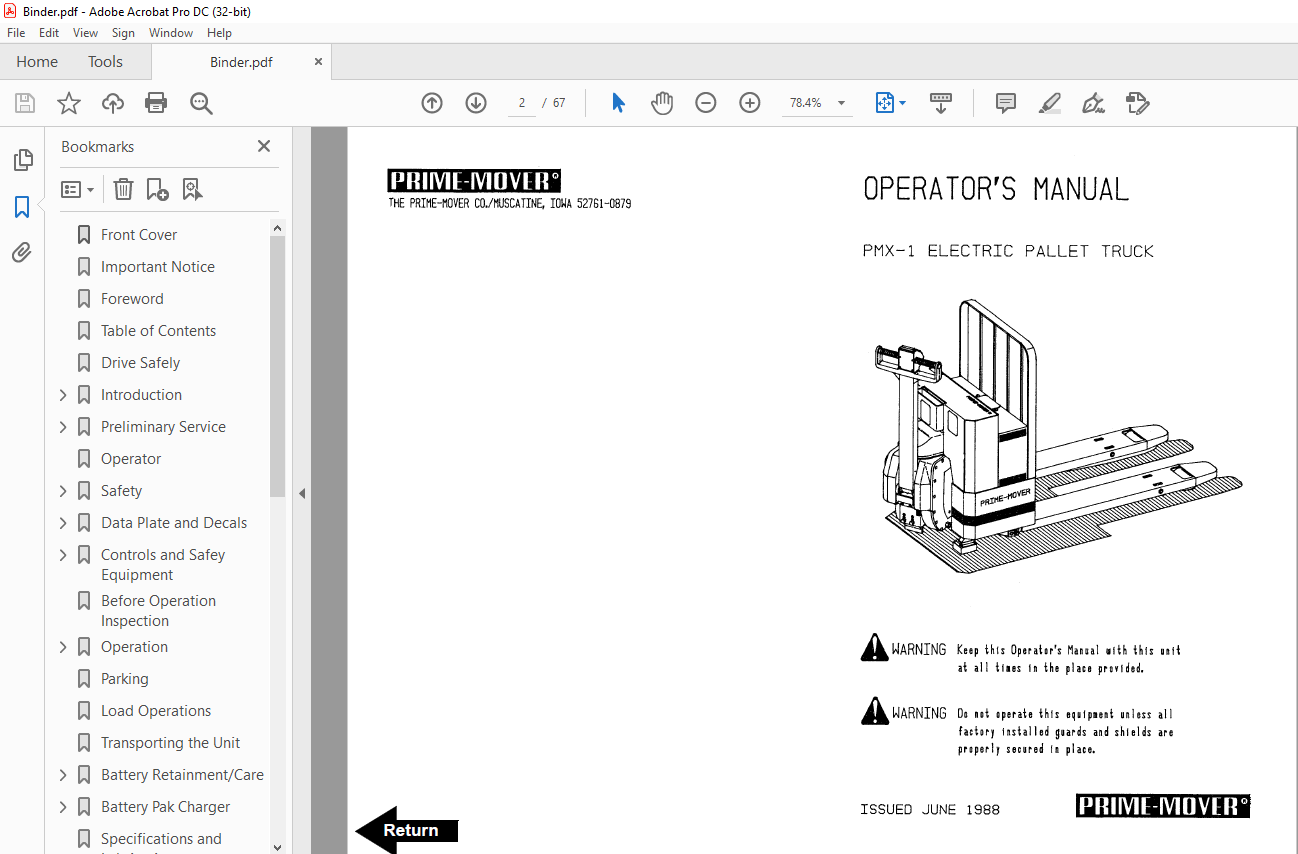Image resolution: width=1298 pixels, height=854 pixels.
Task: Jump to the Important Notice bookmark
Action: 158,267
